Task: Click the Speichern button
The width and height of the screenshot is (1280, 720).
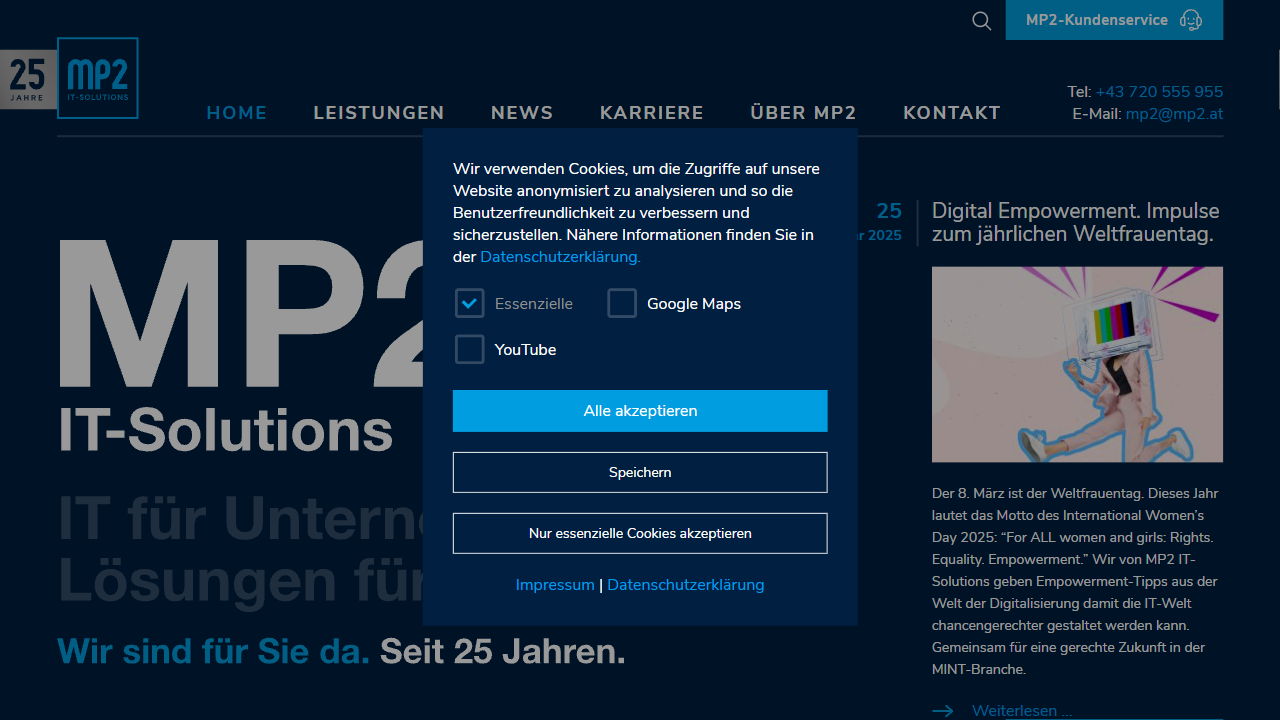Action: 640,472
